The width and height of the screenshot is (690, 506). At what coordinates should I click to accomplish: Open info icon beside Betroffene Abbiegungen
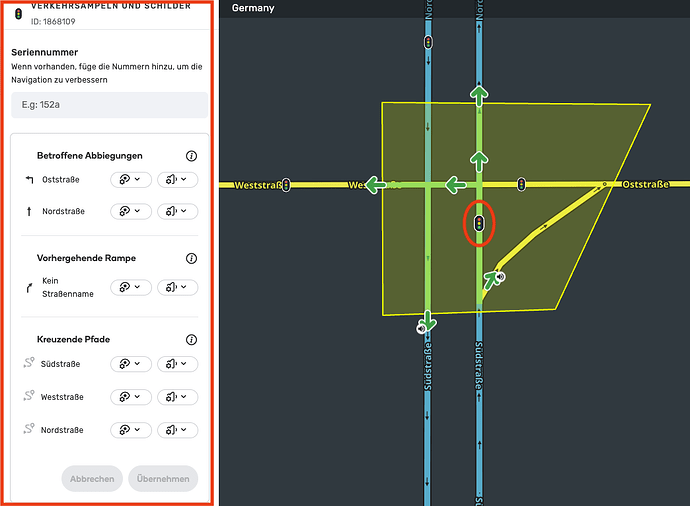(191, 156)
